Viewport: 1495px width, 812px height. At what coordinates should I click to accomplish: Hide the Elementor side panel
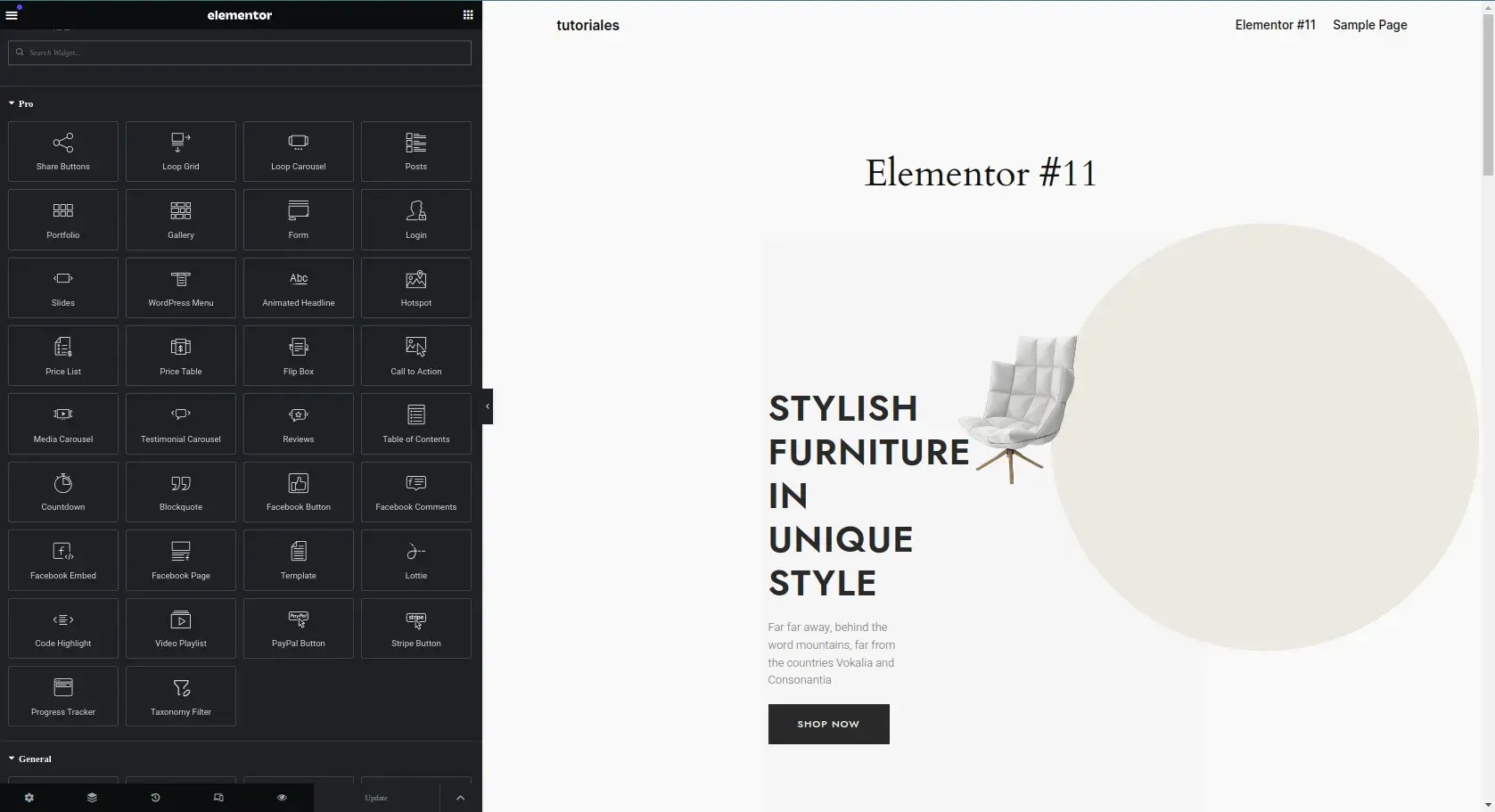tap(487, 406)
